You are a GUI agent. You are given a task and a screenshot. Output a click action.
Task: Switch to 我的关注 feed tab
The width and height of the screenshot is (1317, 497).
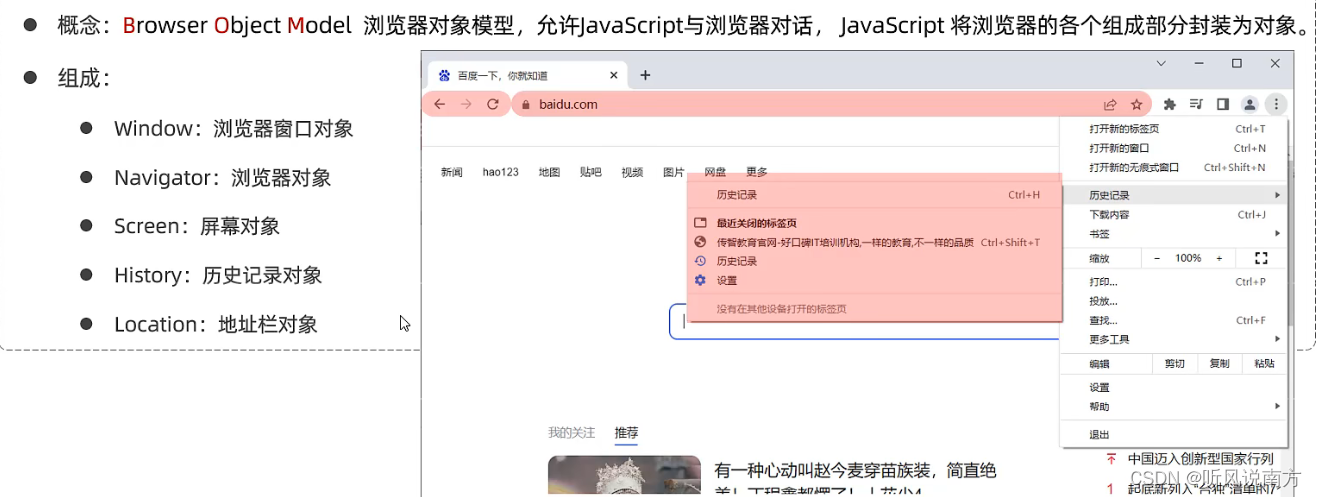(571, 433)
